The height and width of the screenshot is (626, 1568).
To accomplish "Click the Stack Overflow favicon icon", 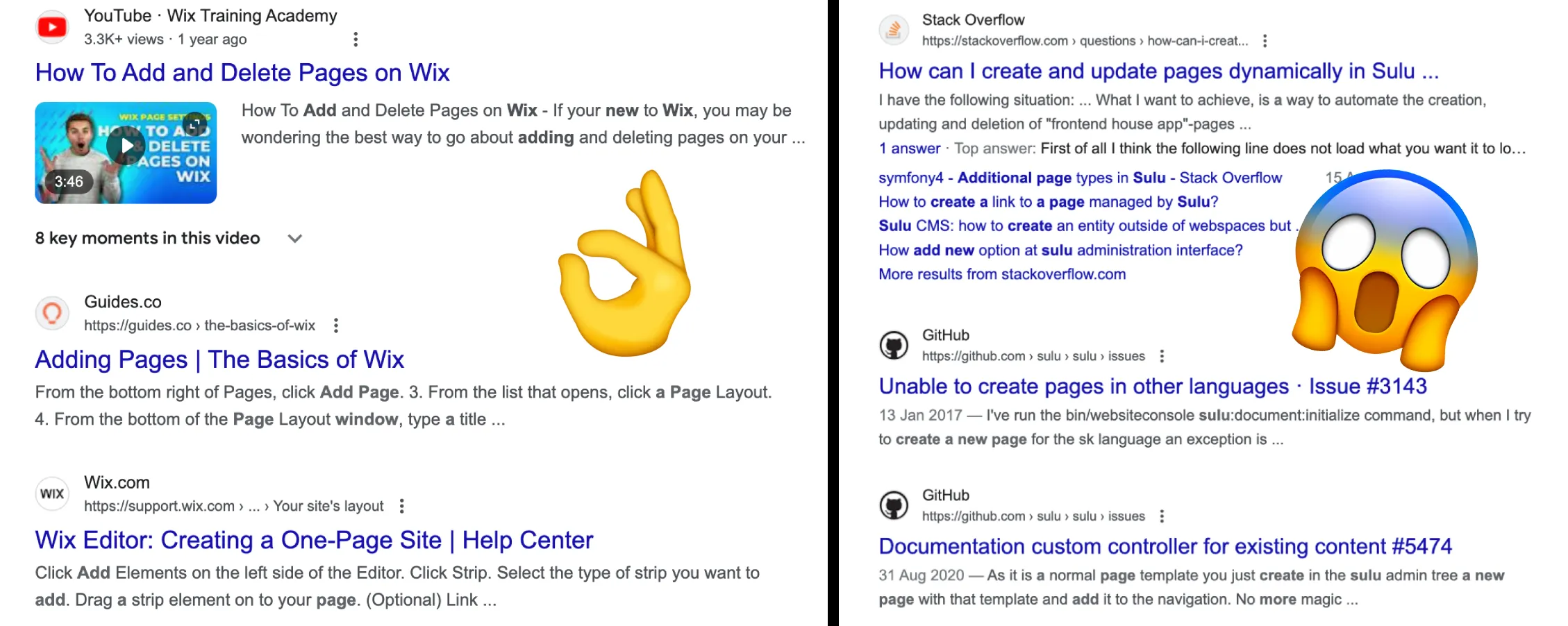I will tap(894, 30).
